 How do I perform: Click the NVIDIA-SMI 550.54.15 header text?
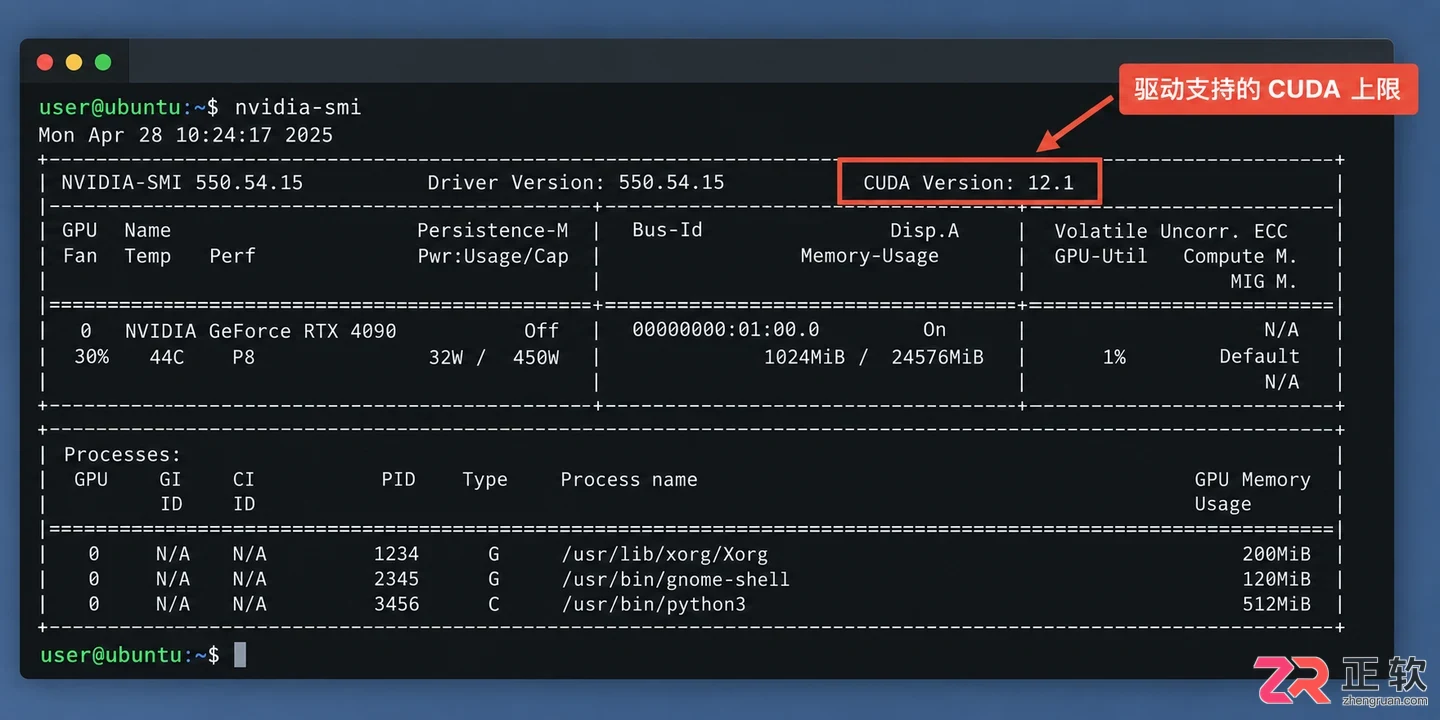point(182,183)
